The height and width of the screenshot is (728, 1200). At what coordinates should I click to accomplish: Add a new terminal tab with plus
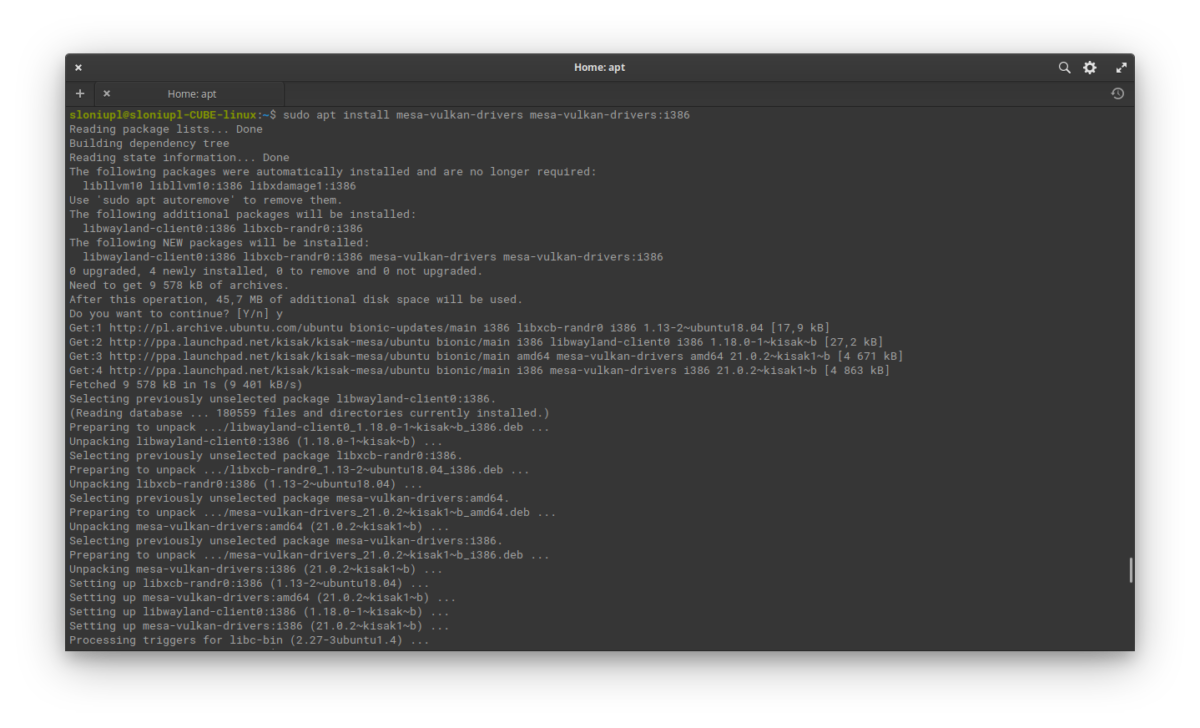80,94
